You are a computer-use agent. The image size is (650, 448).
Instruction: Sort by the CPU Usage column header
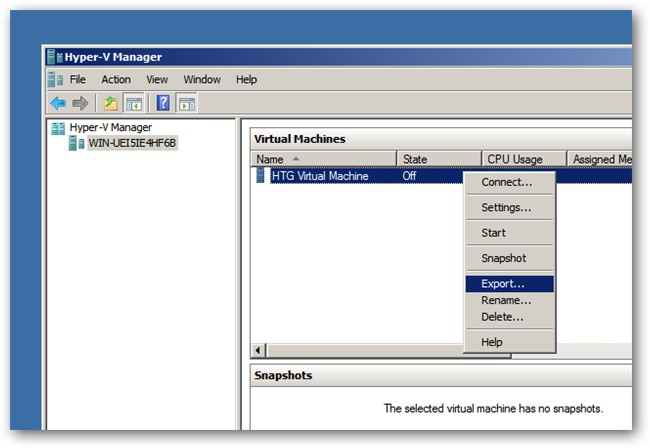tap(524, 159)
